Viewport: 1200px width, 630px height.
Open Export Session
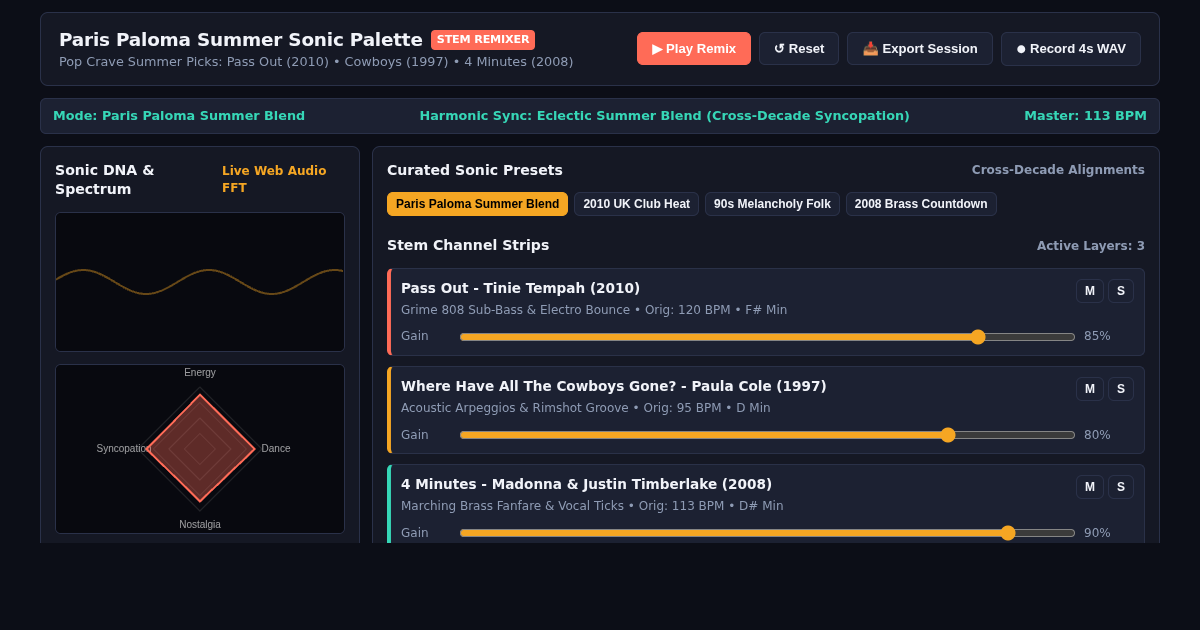(920, 48)
